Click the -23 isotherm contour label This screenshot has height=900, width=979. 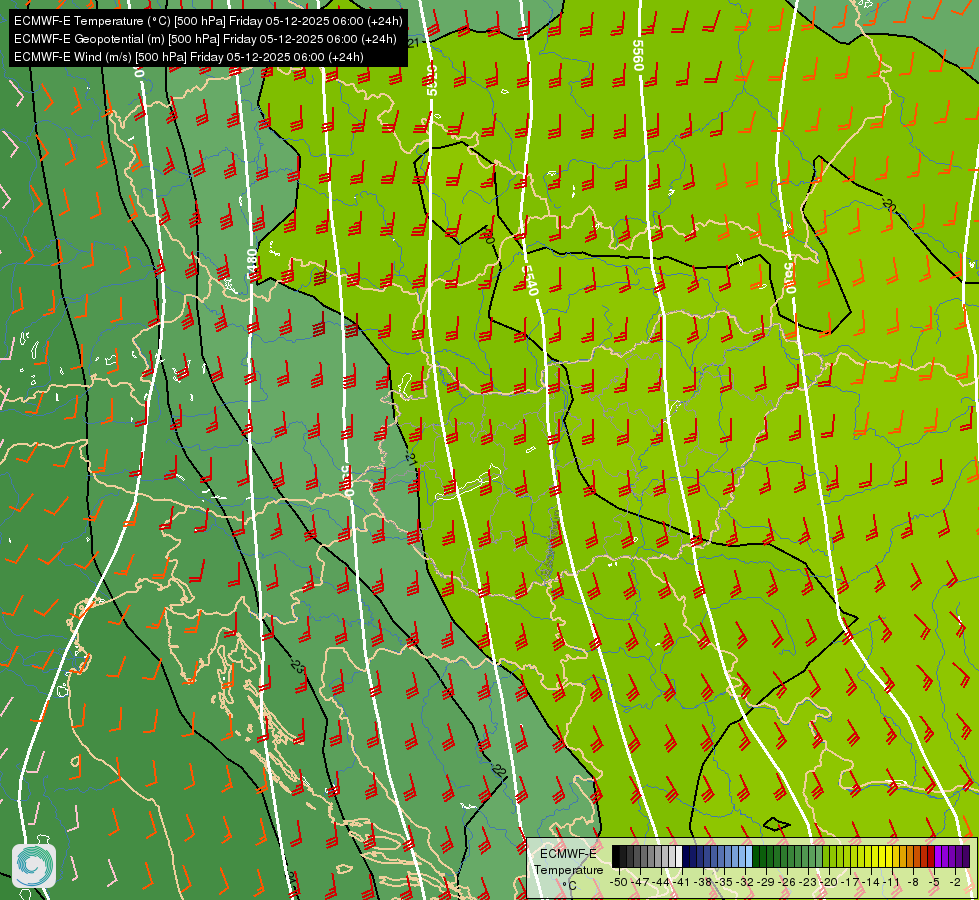[x=298, y=665]
